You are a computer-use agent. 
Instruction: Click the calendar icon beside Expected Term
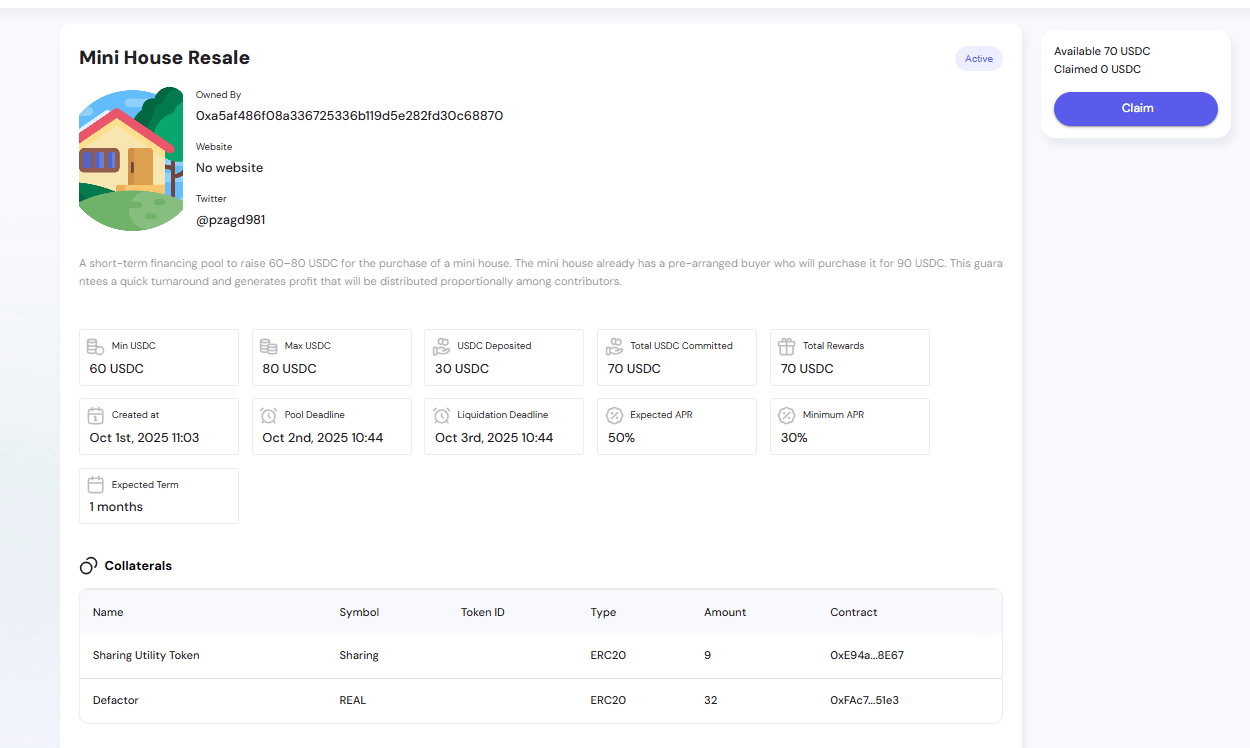(x=96, y=485)
